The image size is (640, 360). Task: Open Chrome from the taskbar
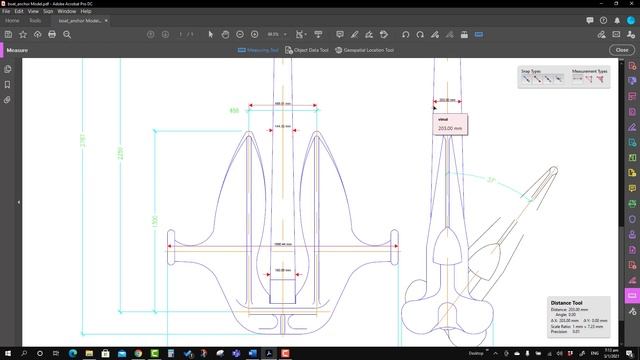click(x=138, y=353)
